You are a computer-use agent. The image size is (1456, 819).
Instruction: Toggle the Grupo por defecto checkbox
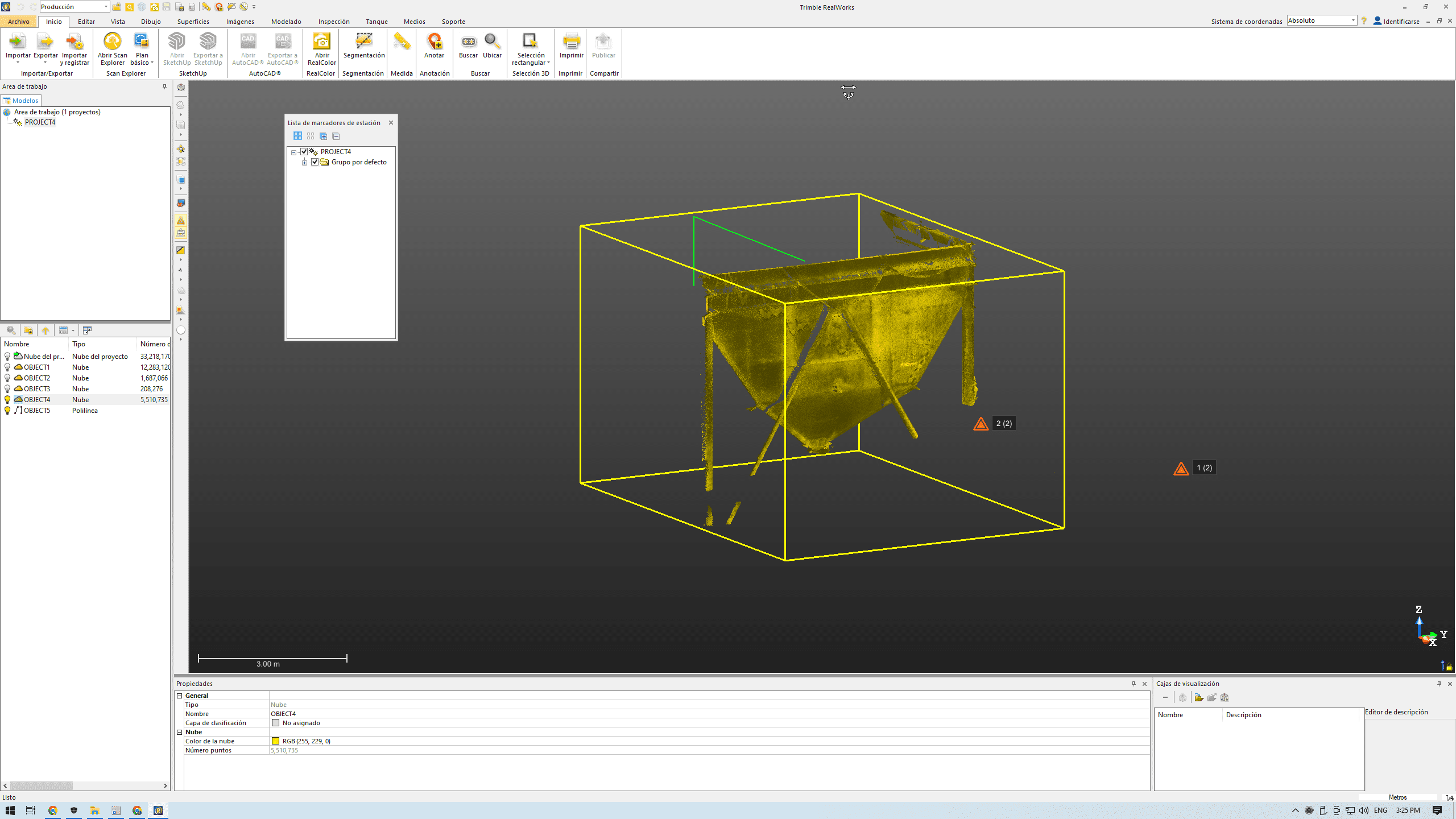[315, 162]
